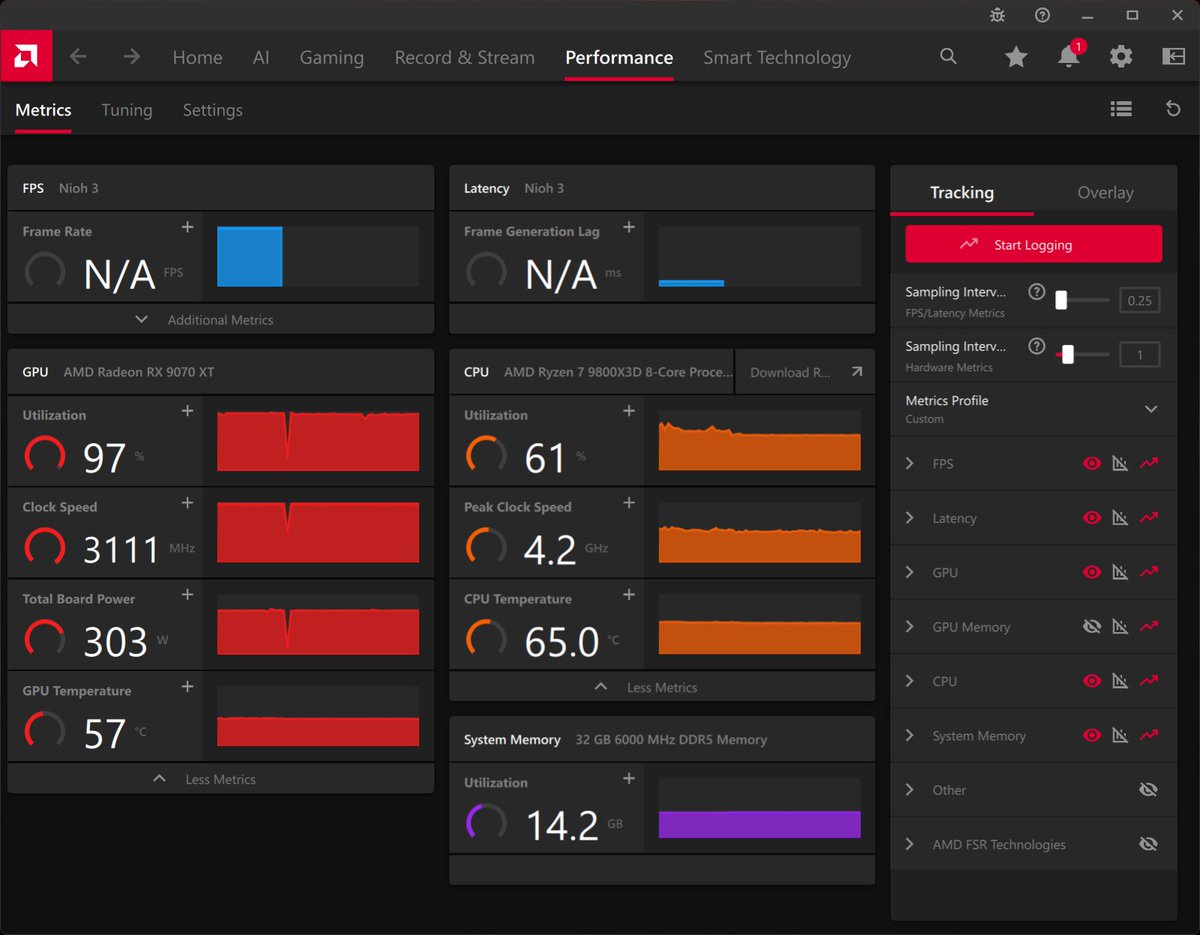The height and width of the screenshot is (935, 1200).
Task: Toggle FPS visibility eye
Action: point(1092,463)
